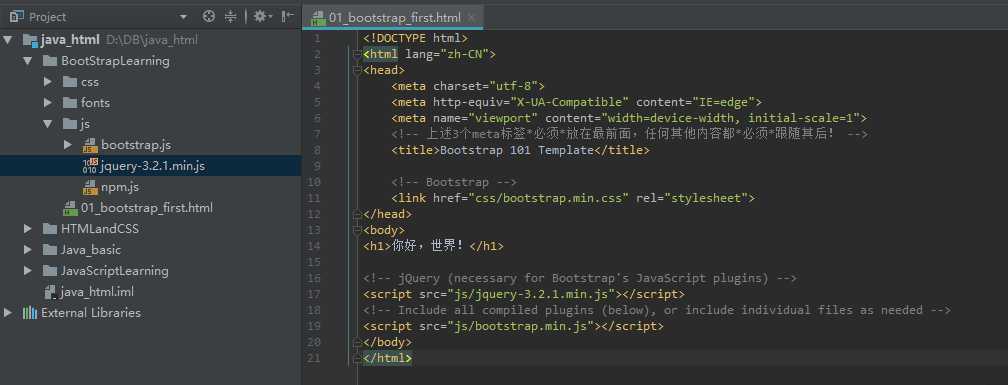
Task: Collapse the java_html root node
Action: tap(8, 40)
